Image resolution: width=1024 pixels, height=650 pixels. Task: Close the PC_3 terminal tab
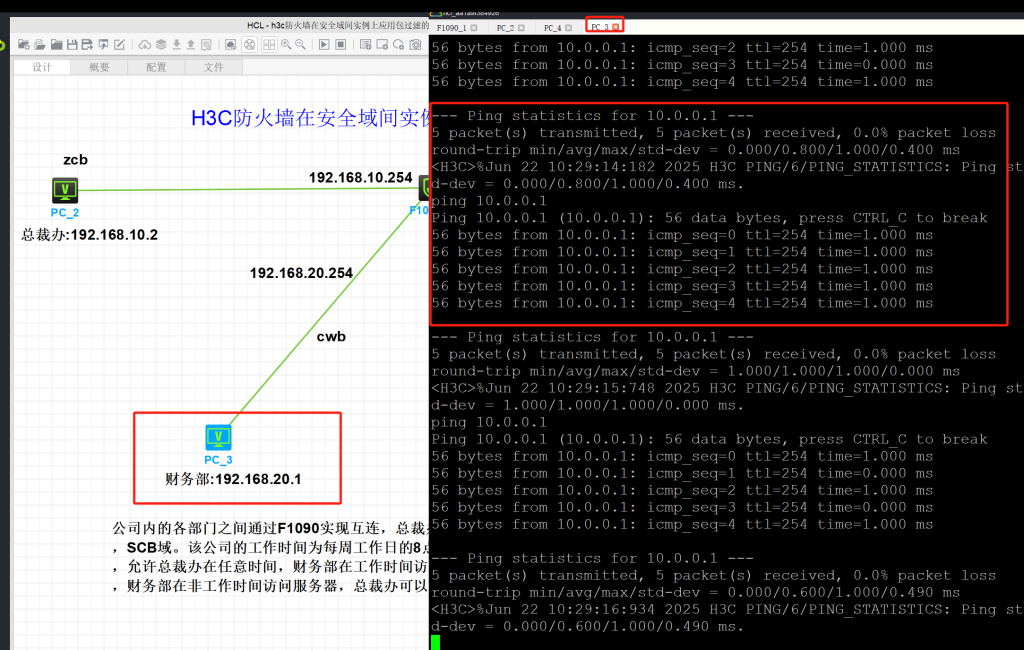pyautogui.click(x=615, y=27)
